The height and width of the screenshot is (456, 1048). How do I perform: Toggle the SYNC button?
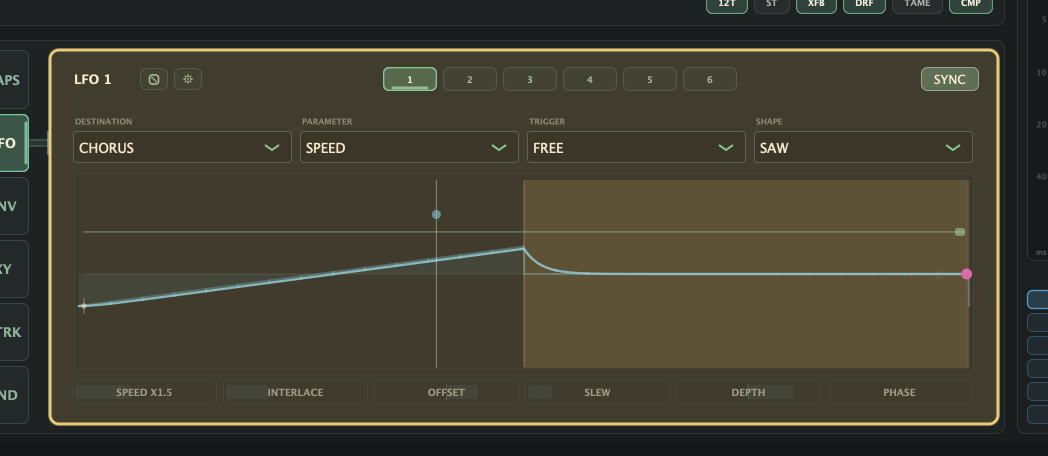[950, 79]
